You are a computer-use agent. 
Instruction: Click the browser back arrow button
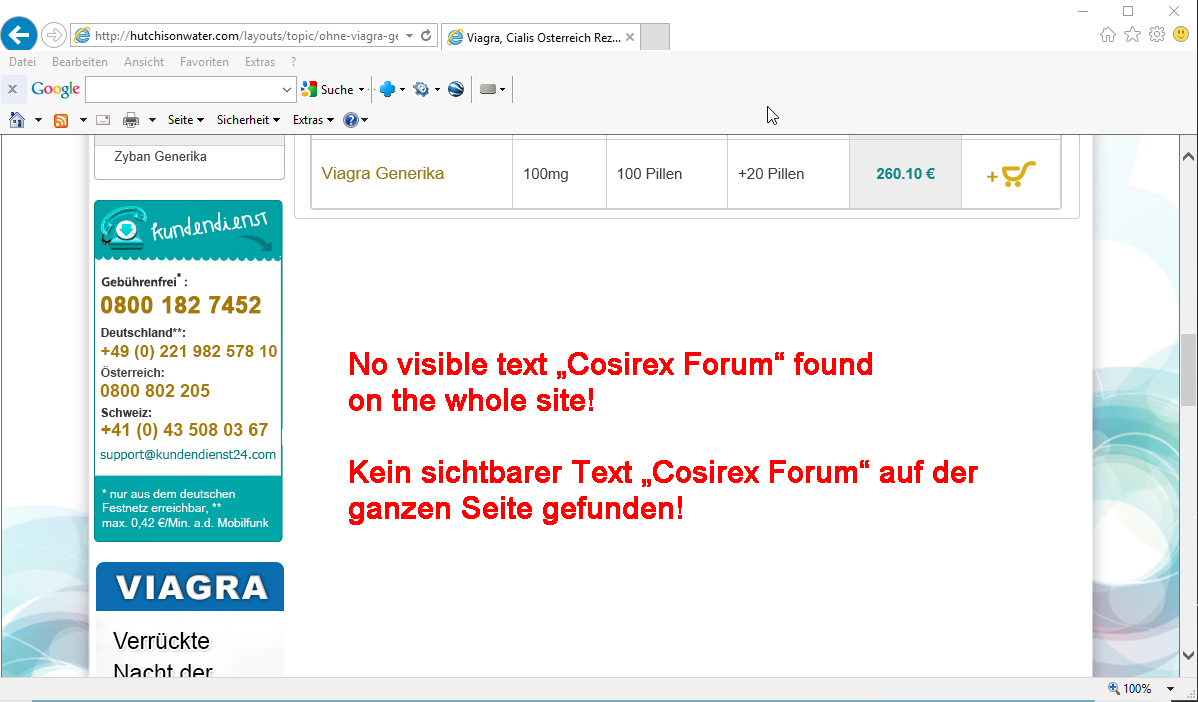[x=19, y=35]
